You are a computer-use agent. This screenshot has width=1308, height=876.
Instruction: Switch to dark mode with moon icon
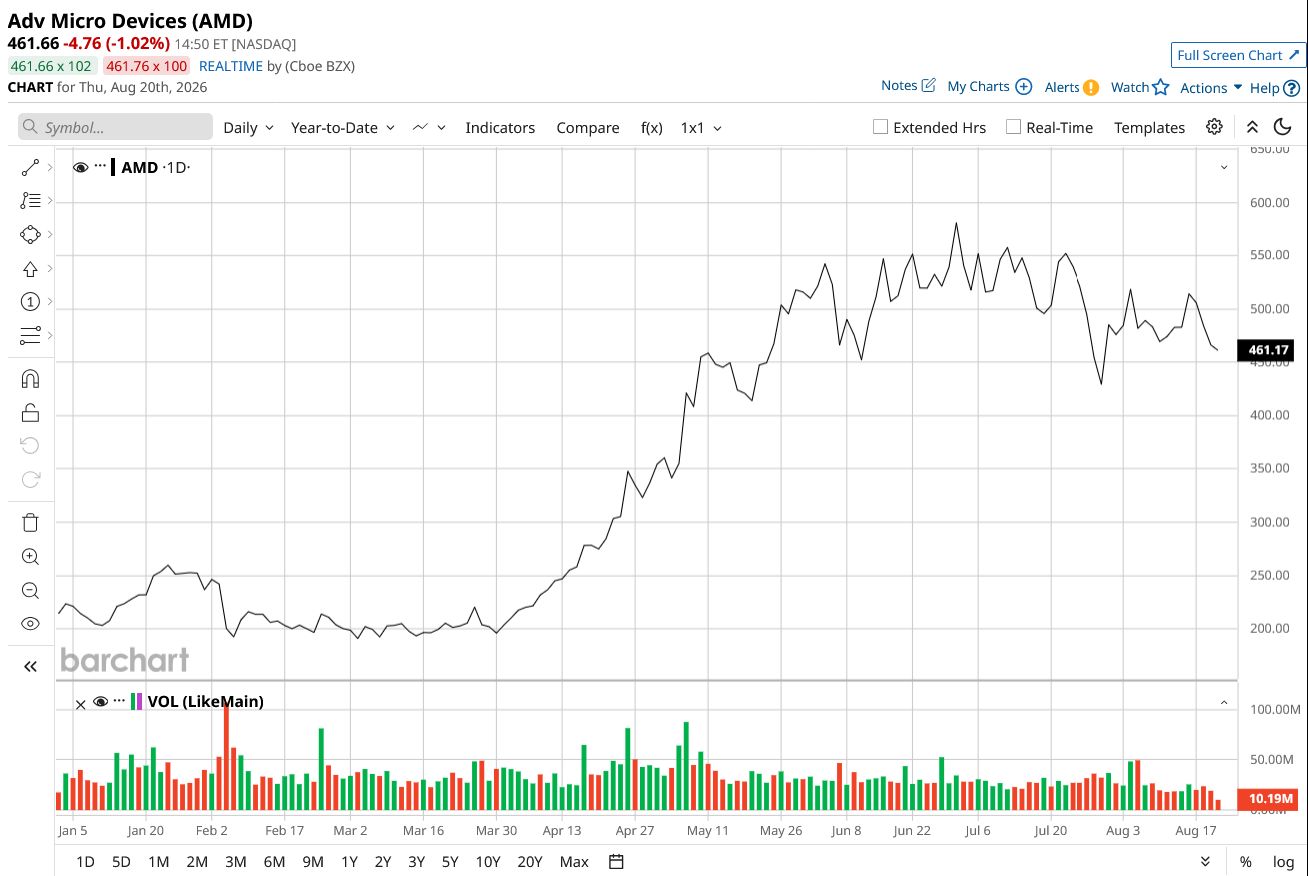point(1283,127)
